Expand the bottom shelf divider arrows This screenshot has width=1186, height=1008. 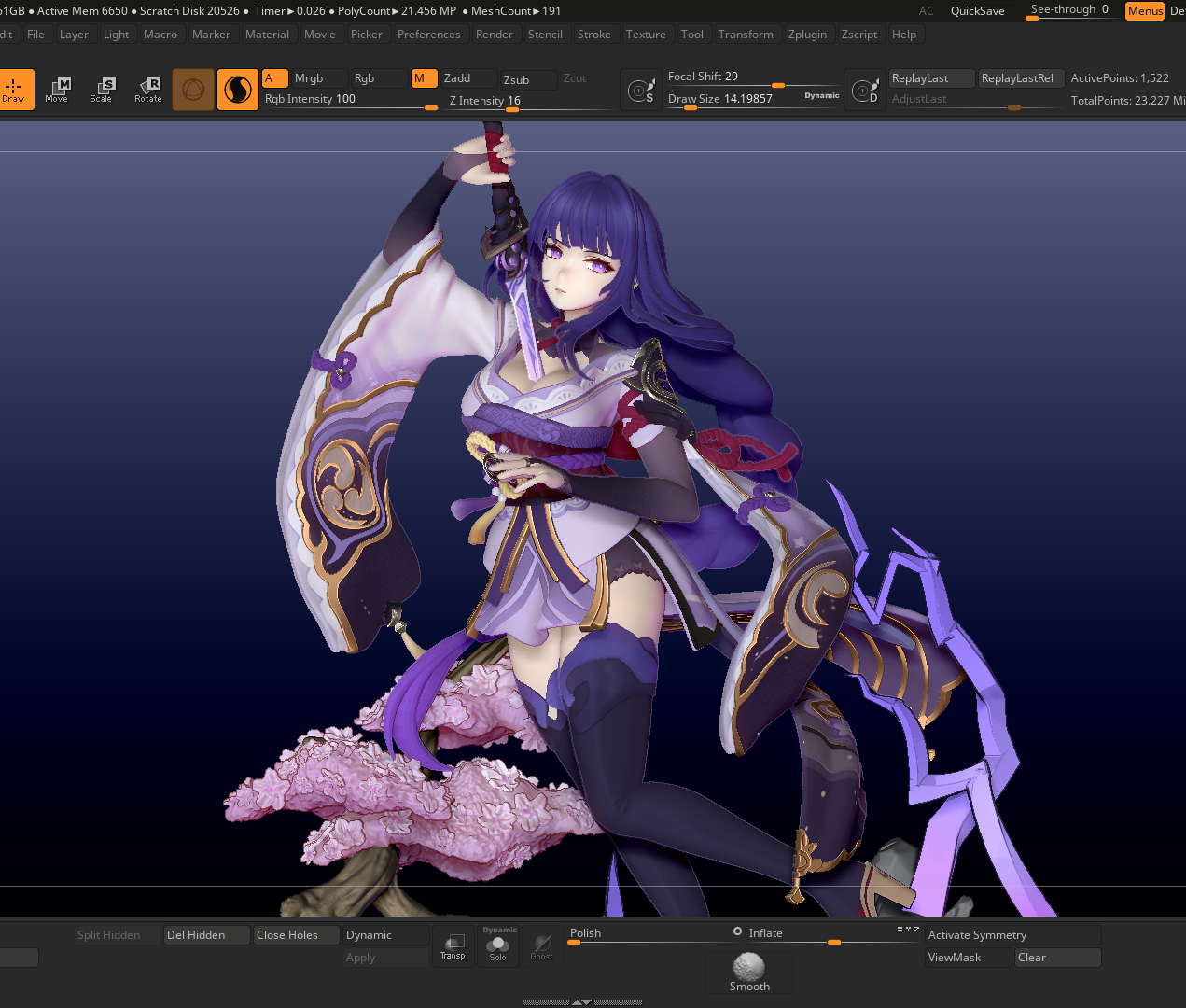coord(581,1001)
